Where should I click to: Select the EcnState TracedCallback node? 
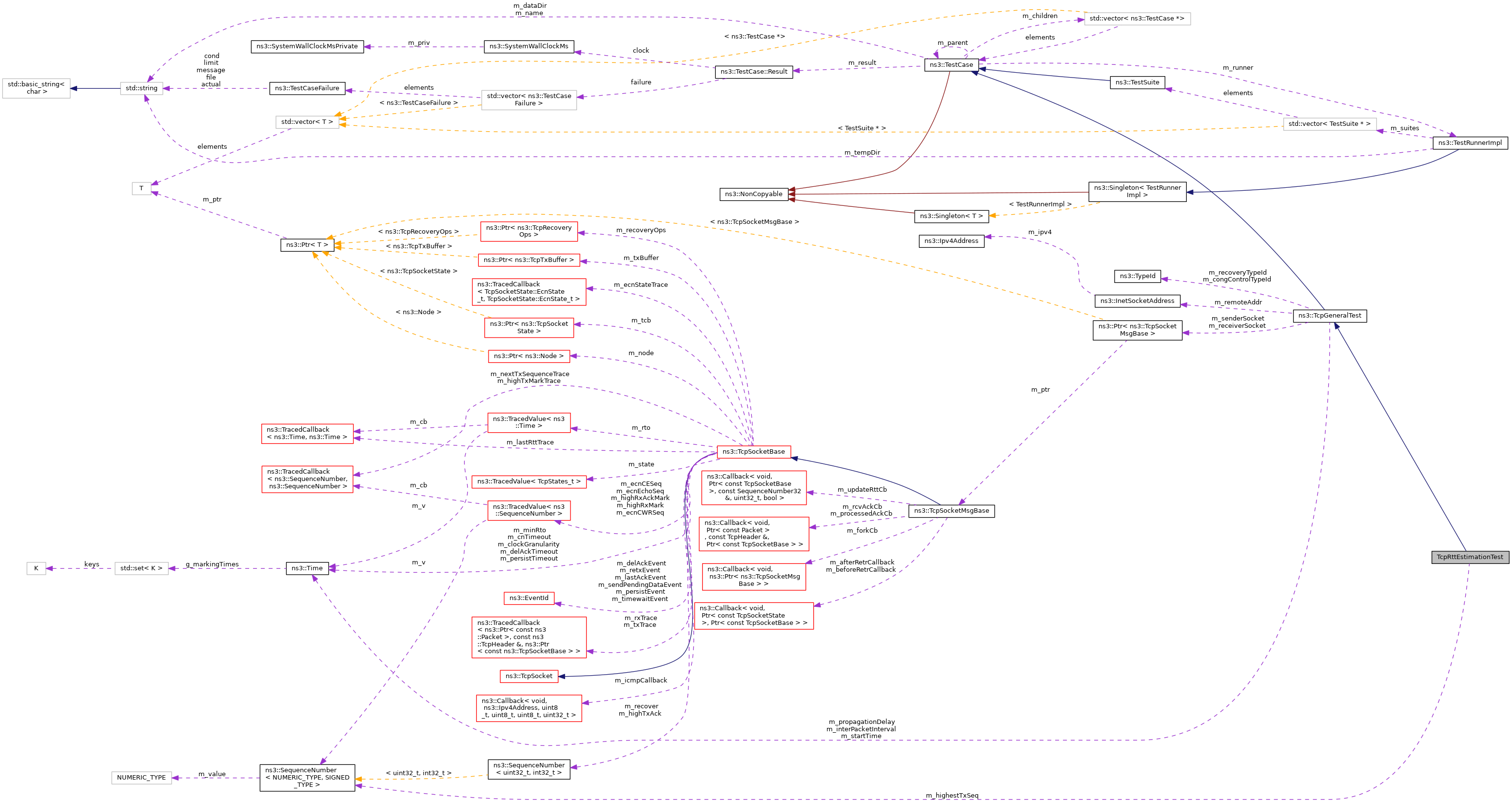tap(529, 292)
